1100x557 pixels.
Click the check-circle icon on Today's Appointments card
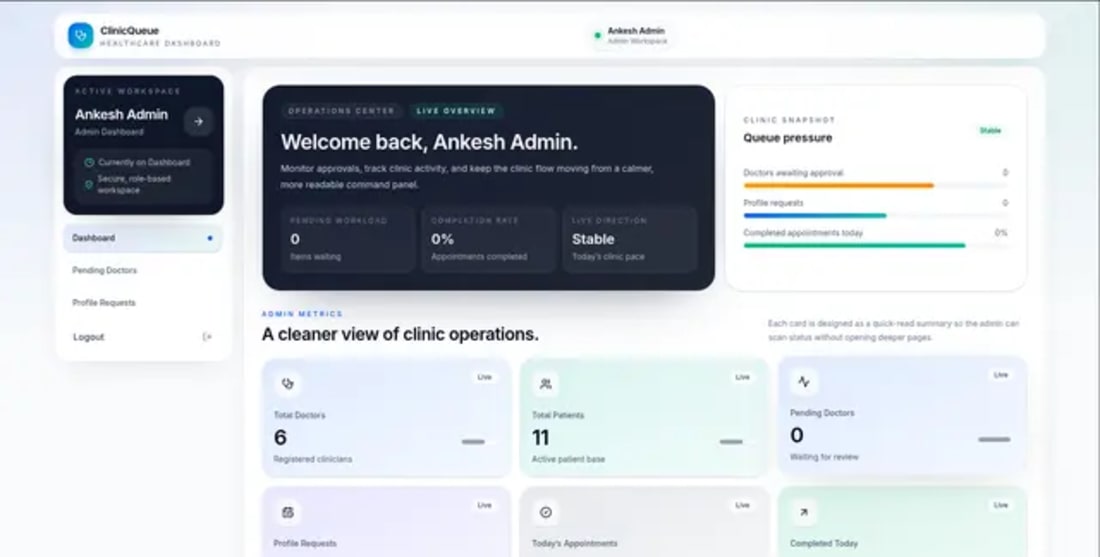pyautogui.click(x=546, y=512)
